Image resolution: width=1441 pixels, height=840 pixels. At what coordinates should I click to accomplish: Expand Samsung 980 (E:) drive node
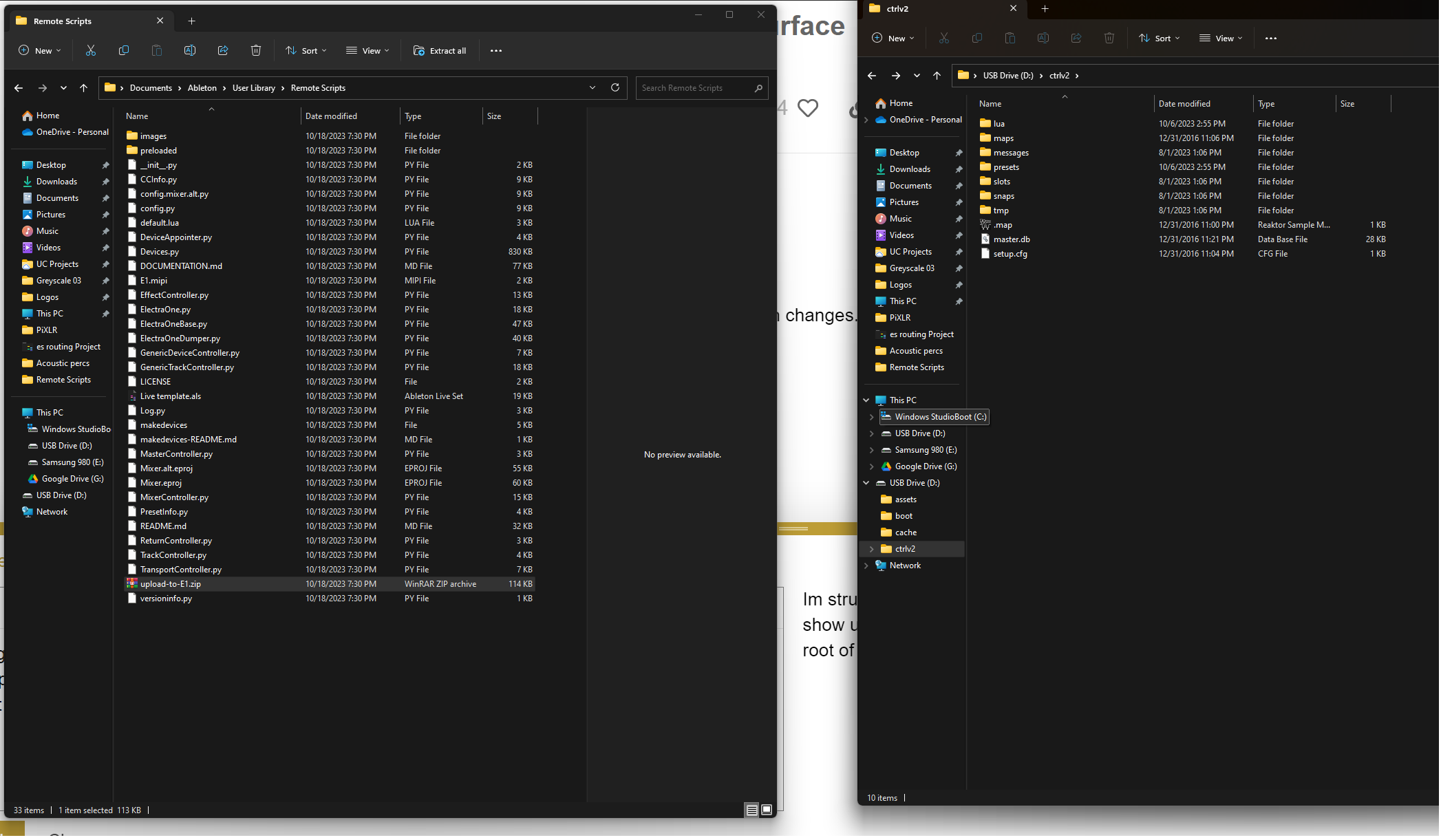[872, 451]
